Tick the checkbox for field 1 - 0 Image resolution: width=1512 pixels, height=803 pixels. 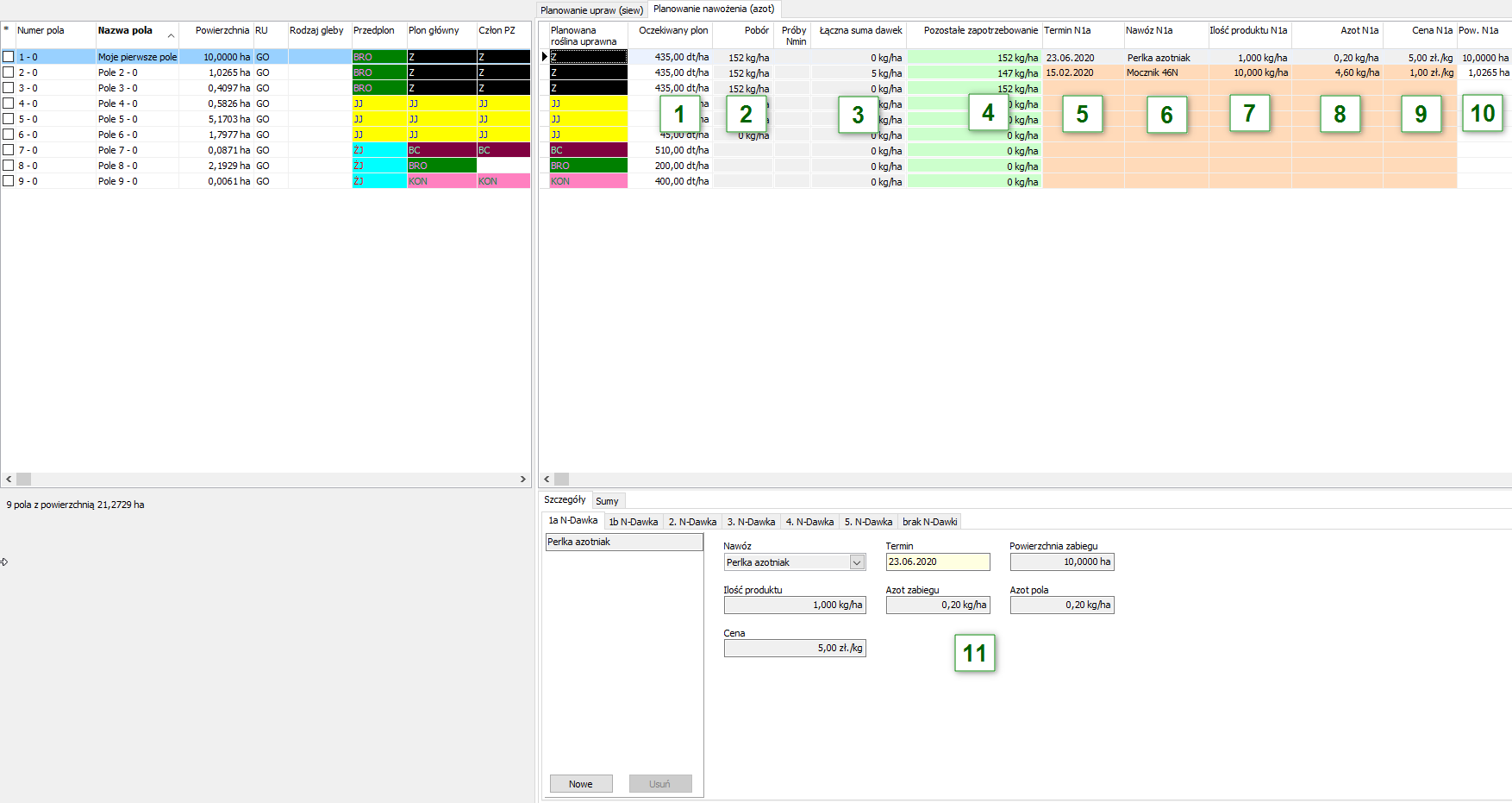click(x=9, y=57)
